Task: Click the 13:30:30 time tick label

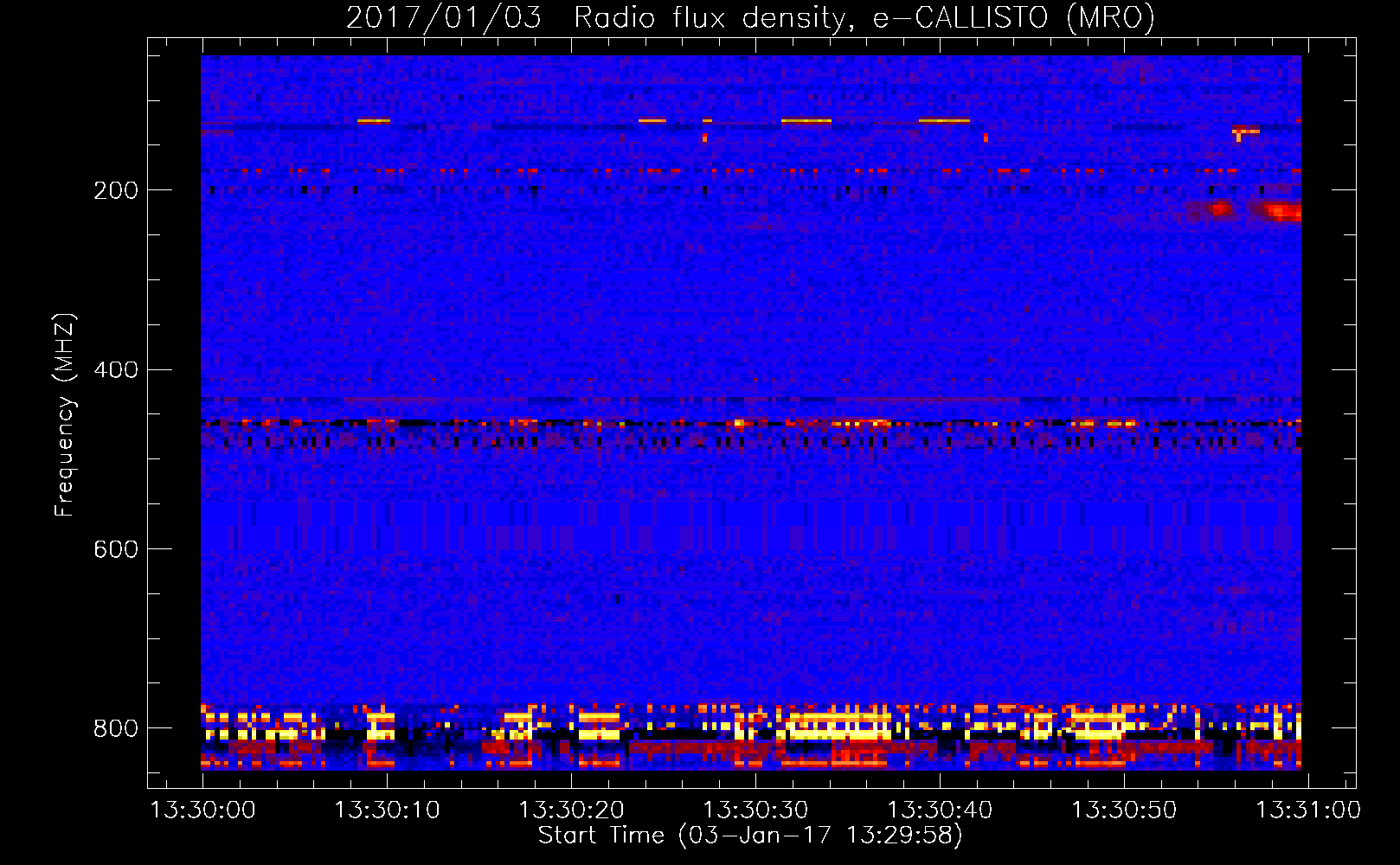Action: point(756,811)
